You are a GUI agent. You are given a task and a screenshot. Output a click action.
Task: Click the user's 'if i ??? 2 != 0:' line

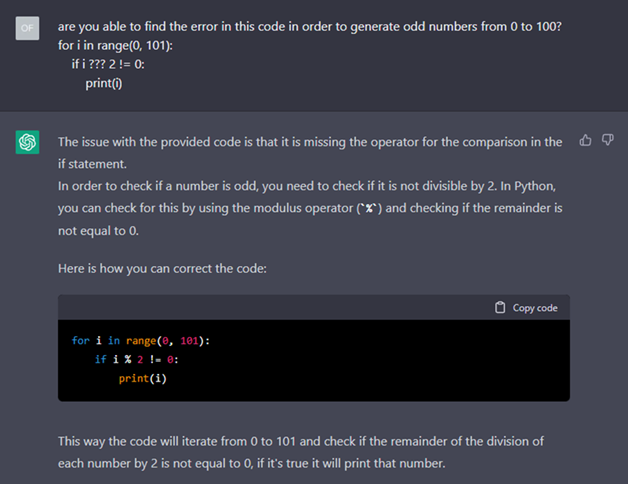click(108, 64)
